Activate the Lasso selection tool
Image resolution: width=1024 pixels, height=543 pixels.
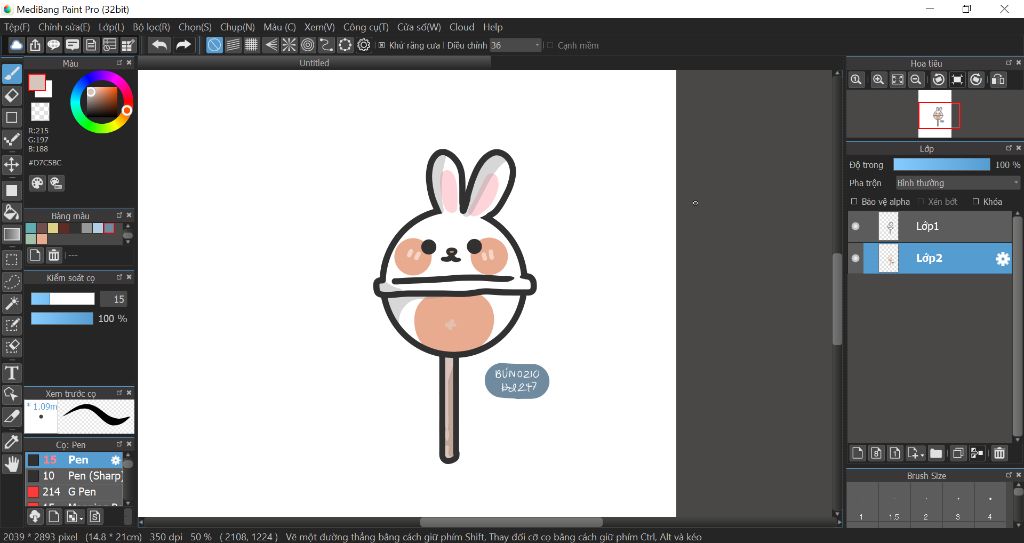[x=12, y=282]
